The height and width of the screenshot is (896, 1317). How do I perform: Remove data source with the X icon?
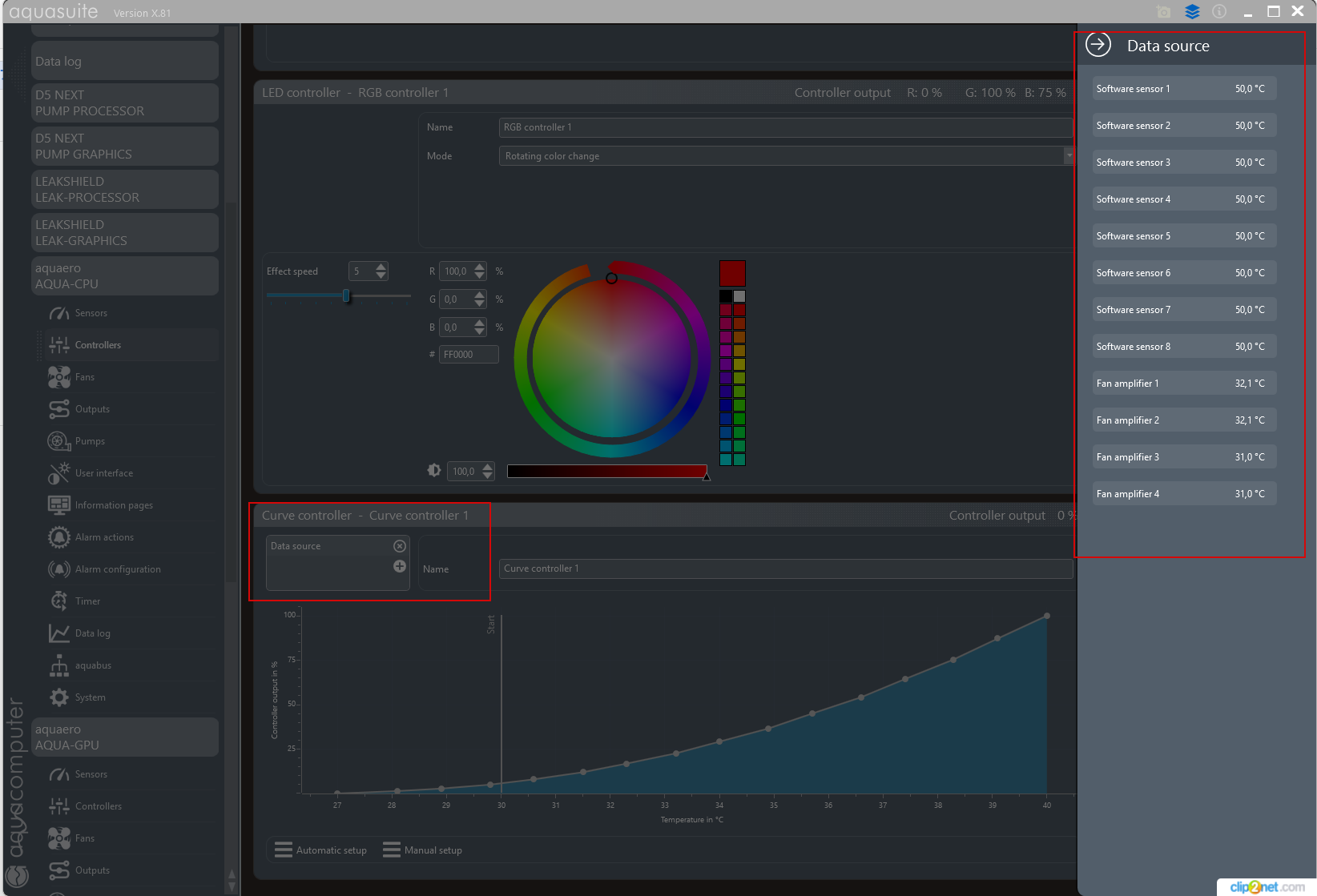click(x=400, y=546)
